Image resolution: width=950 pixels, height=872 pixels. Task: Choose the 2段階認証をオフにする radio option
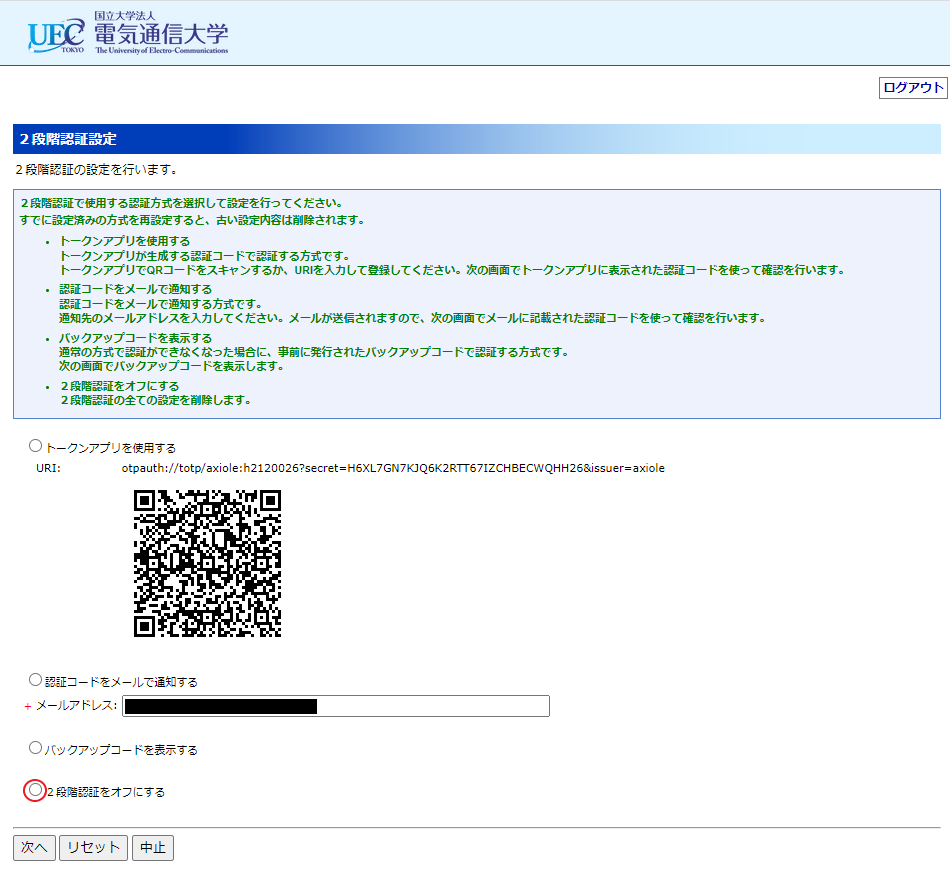(x=36, y=790)
